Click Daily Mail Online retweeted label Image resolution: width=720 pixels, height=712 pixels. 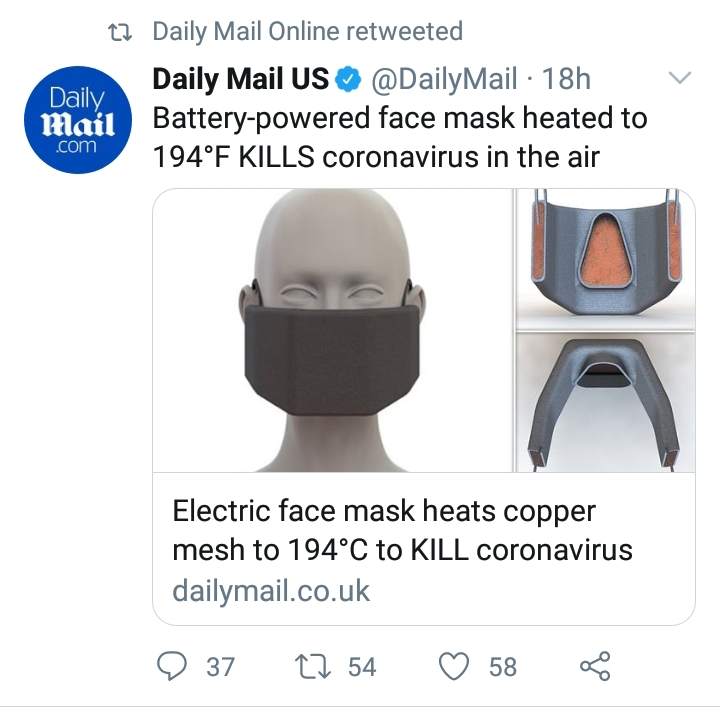coord(308,32)
